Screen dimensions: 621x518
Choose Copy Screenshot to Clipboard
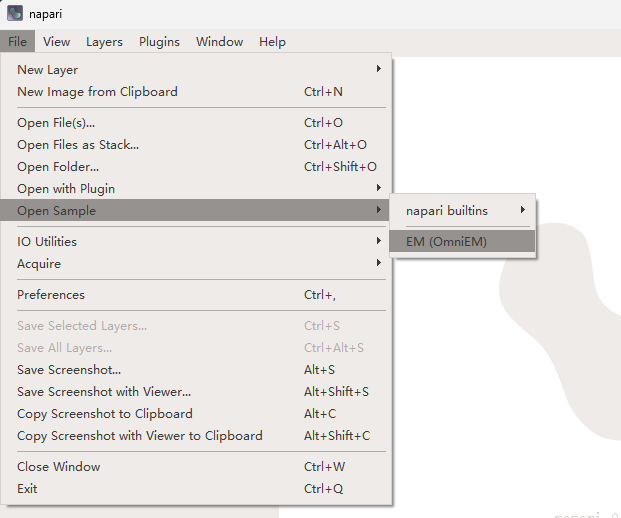pos(105,414)
